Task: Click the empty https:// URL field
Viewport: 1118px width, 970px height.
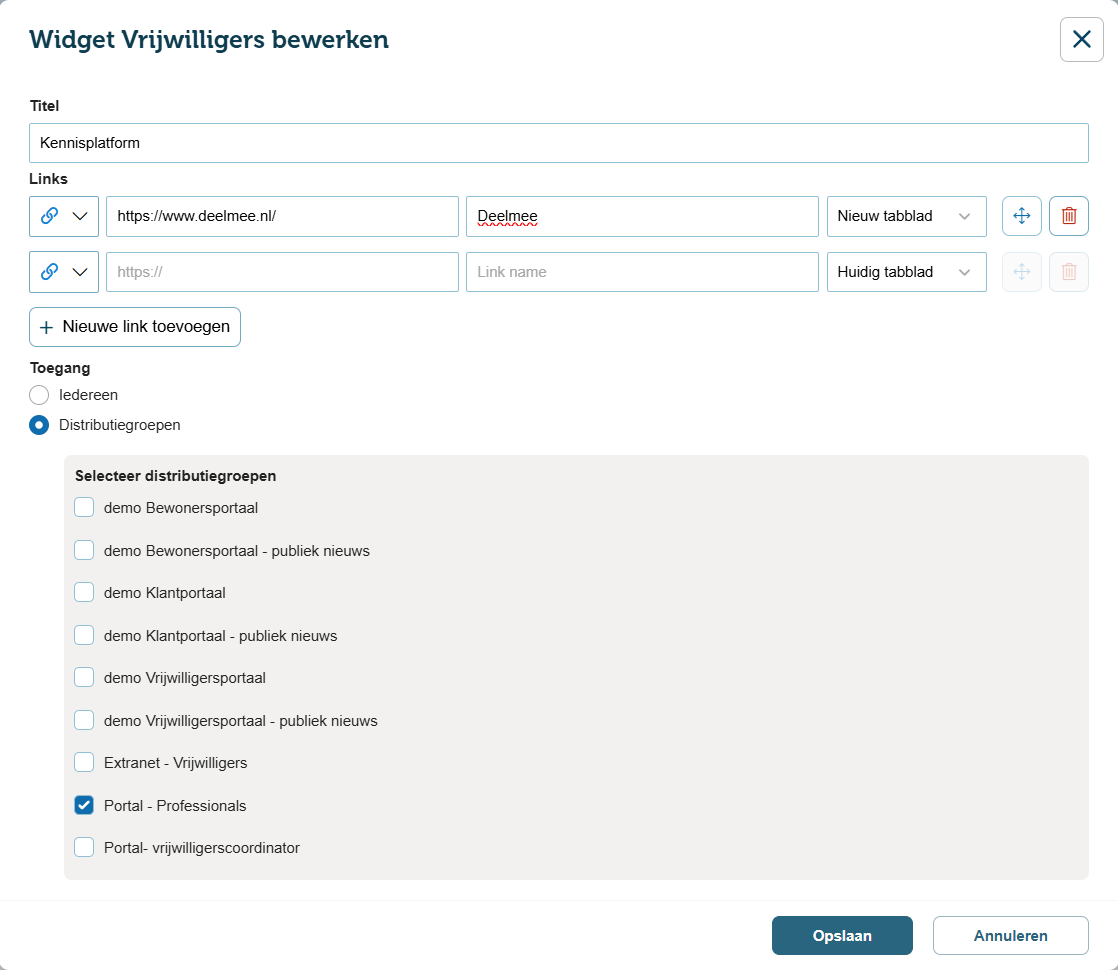Action: pos(282,272)
